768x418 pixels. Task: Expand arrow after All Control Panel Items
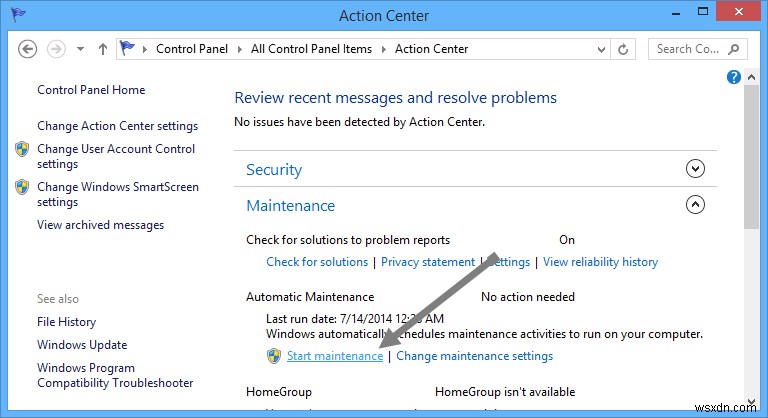click(384, 49)
